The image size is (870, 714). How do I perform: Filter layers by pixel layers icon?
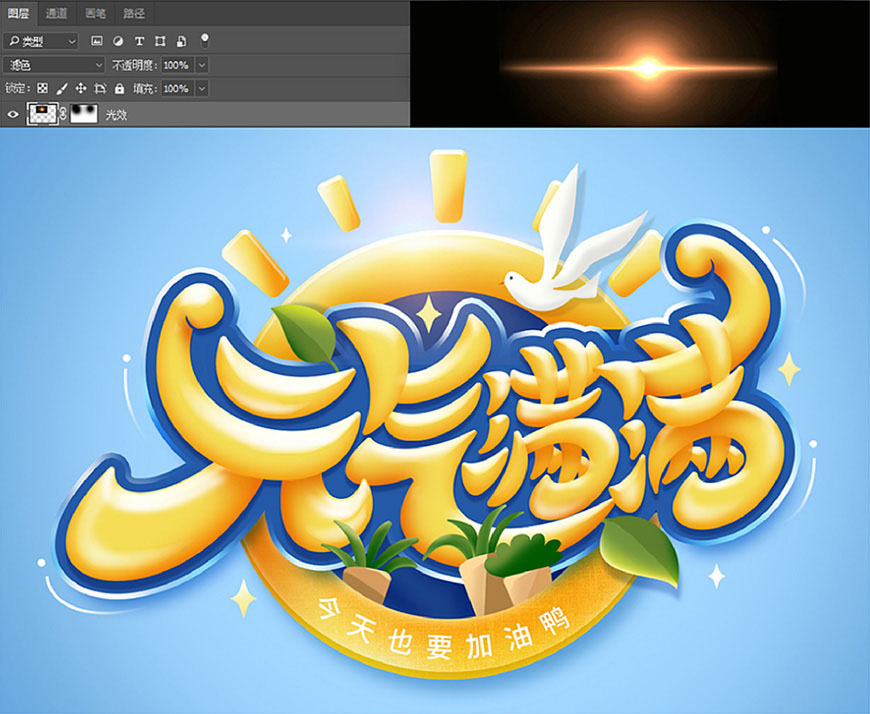[x=97, y=41]
